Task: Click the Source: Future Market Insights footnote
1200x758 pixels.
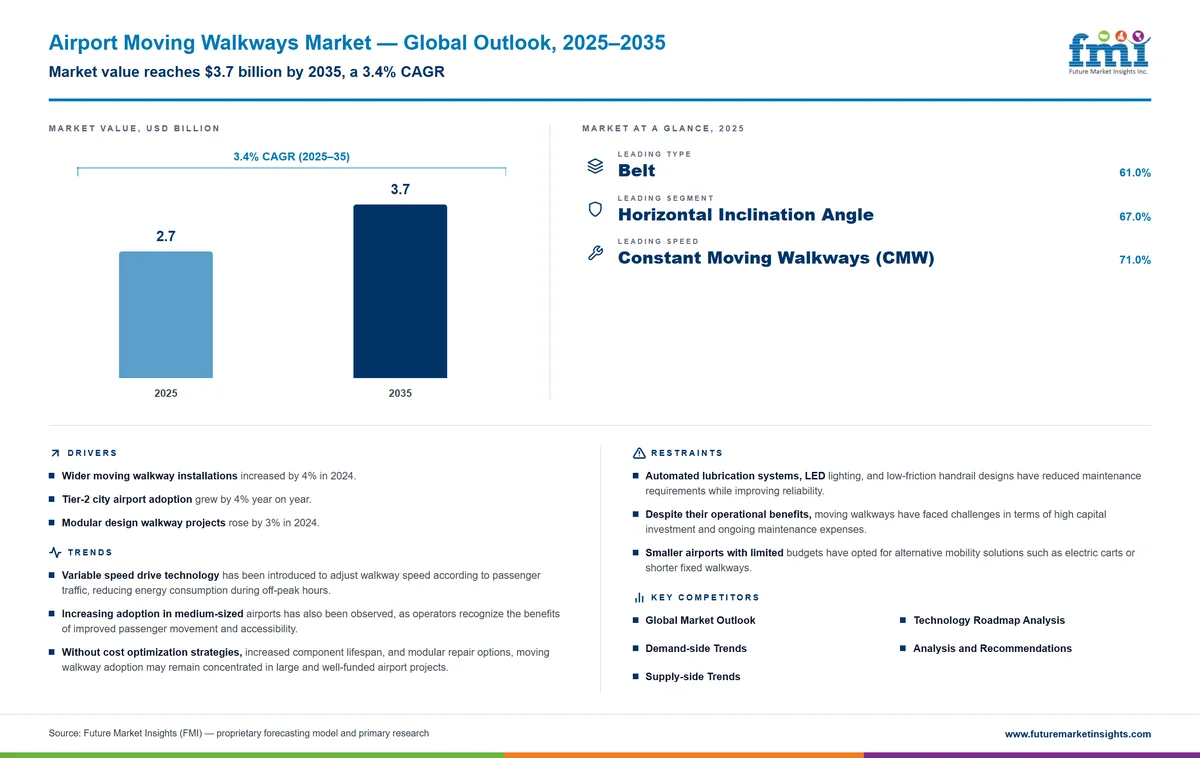Action: (x=239, y=733)
